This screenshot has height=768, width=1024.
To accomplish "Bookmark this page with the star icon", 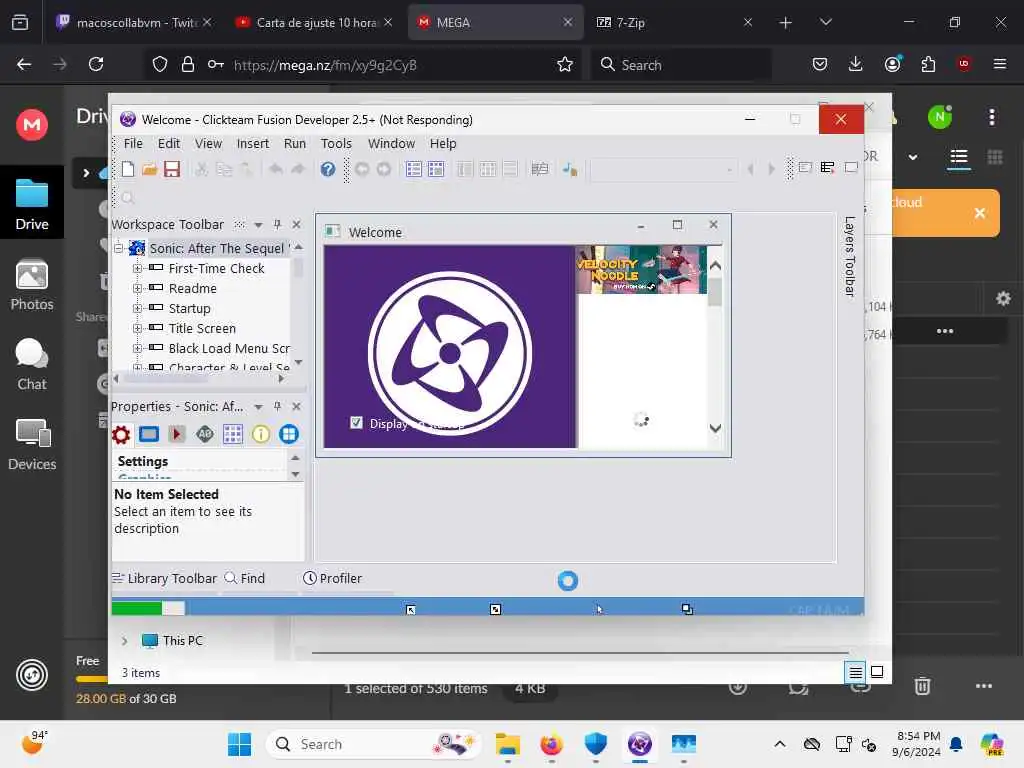I will pos(565,64).
